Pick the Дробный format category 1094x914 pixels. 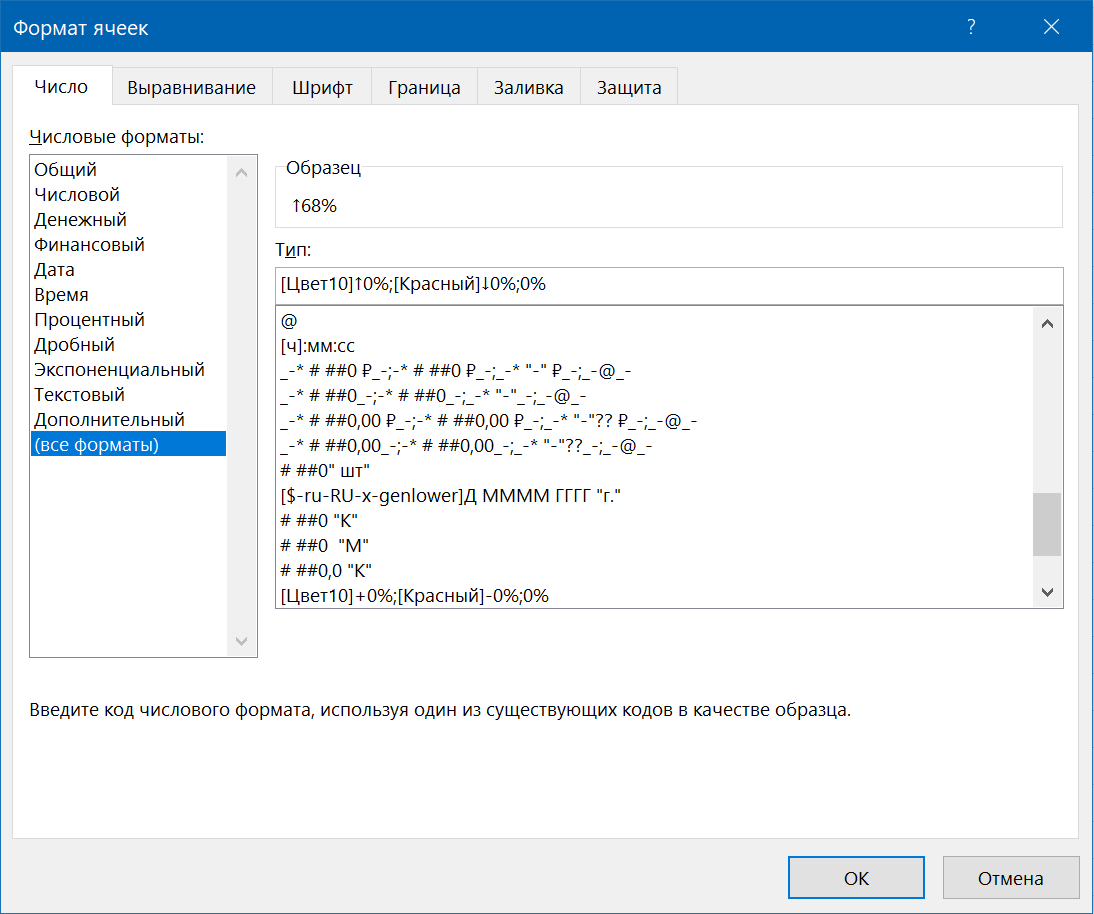click(x=128, y=345)
